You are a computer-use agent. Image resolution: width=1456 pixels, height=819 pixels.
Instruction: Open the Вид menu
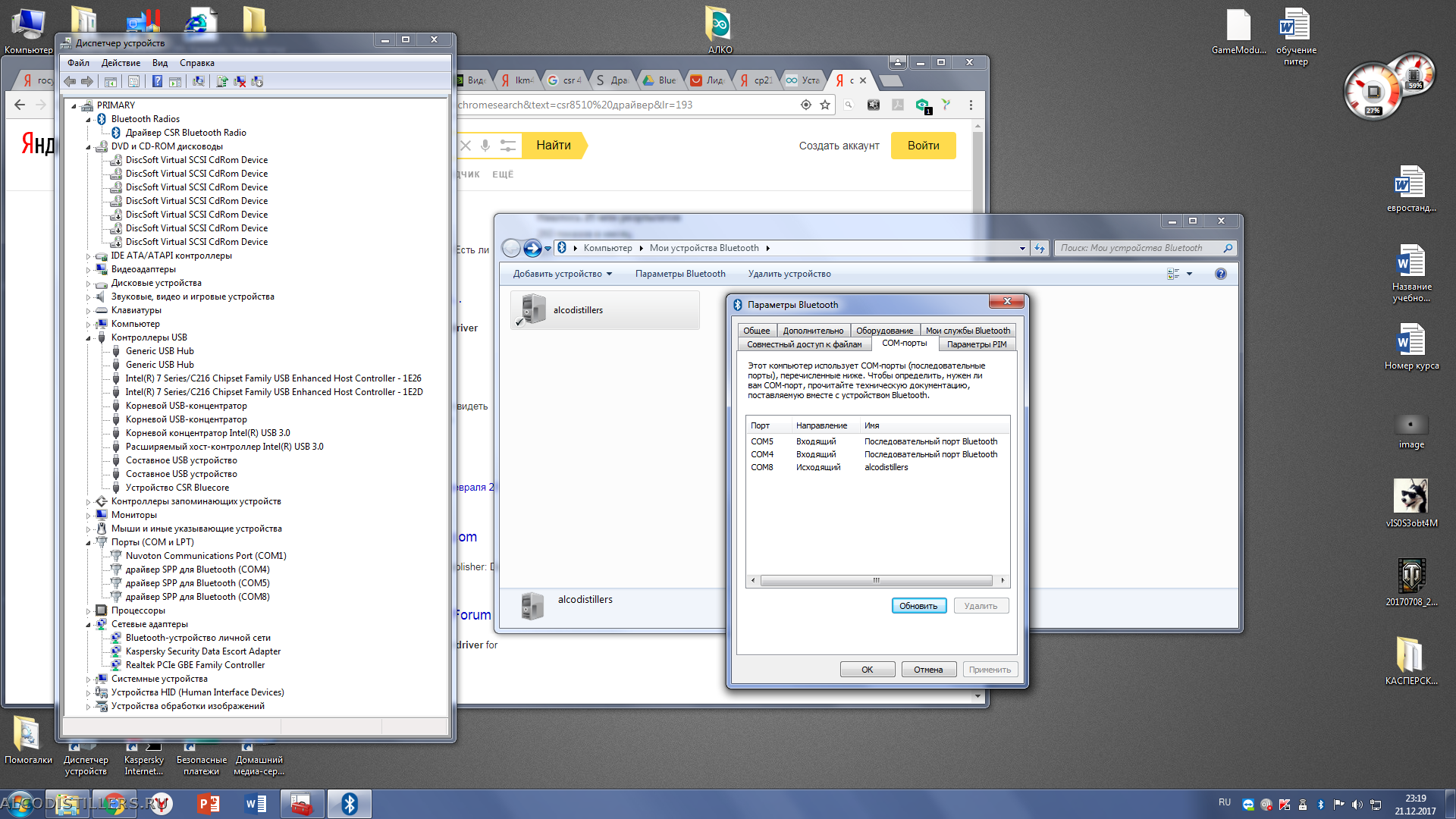159,63
